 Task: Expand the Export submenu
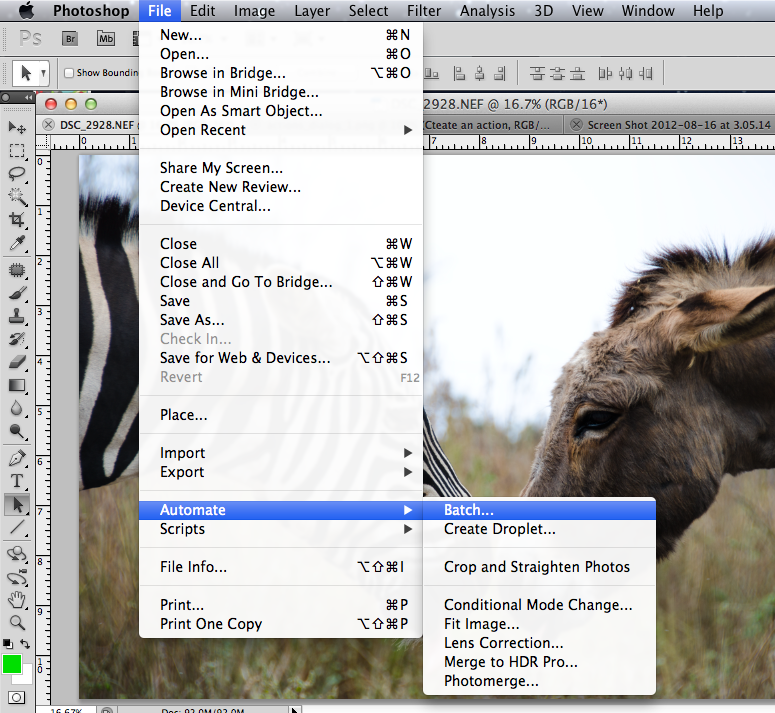click(x=408, y=472)
